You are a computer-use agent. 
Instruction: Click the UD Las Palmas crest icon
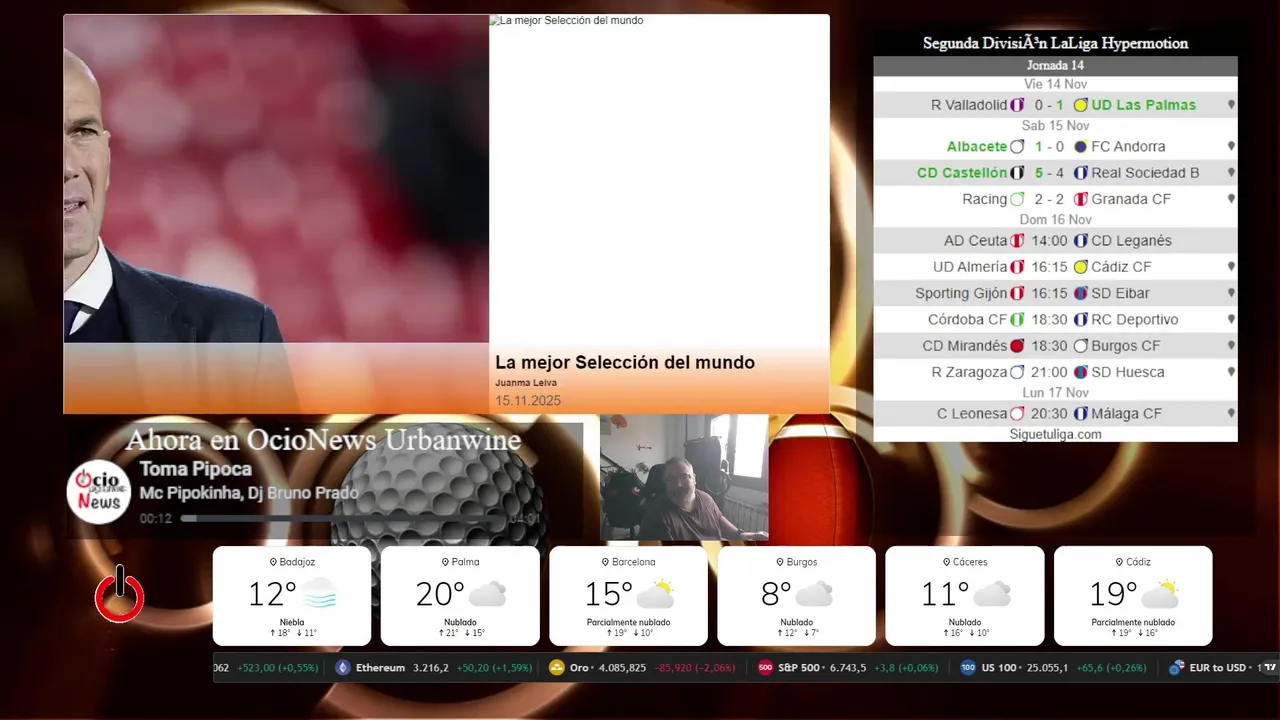click(1080, 105)
